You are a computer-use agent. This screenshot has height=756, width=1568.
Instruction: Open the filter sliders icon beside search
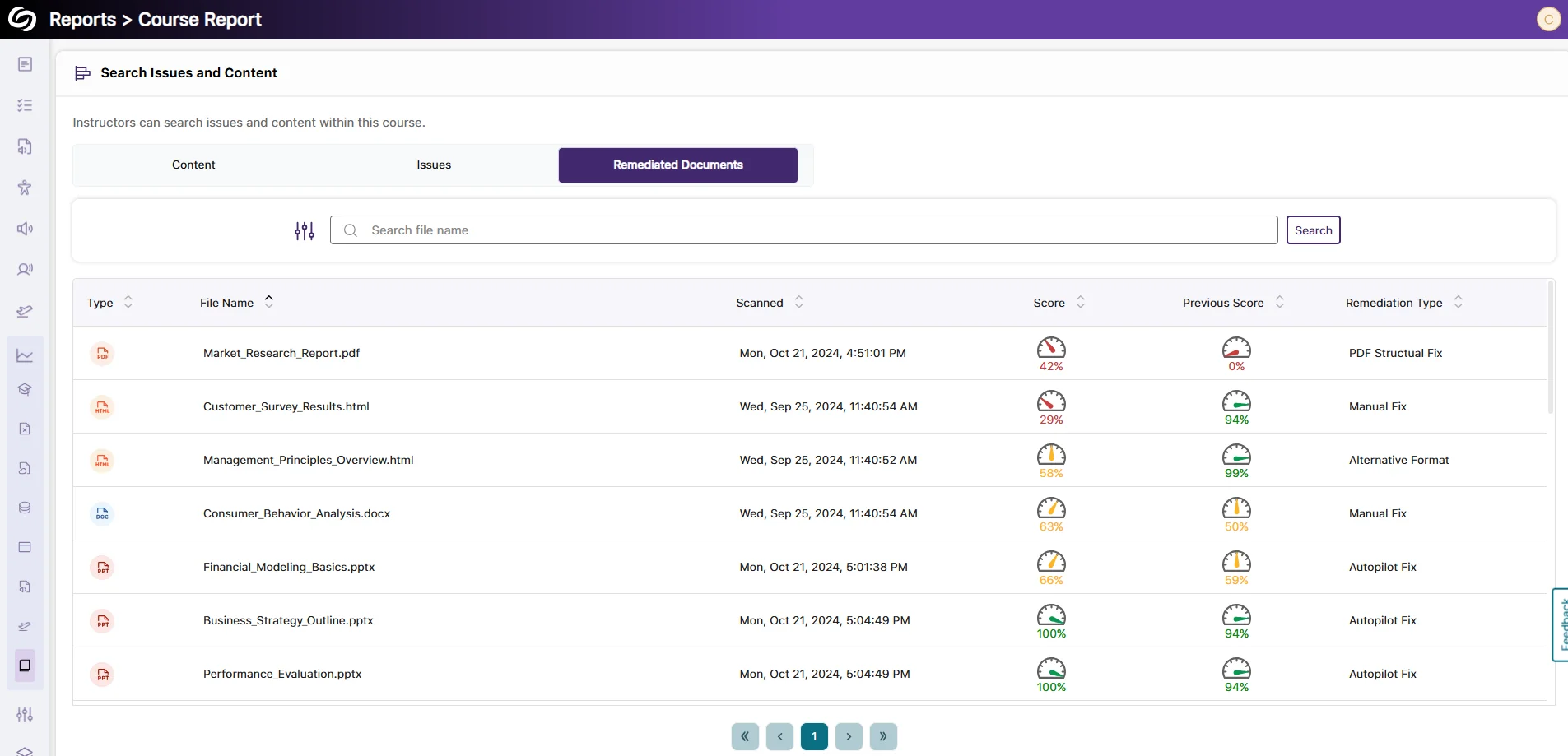(x=305, y=231)
